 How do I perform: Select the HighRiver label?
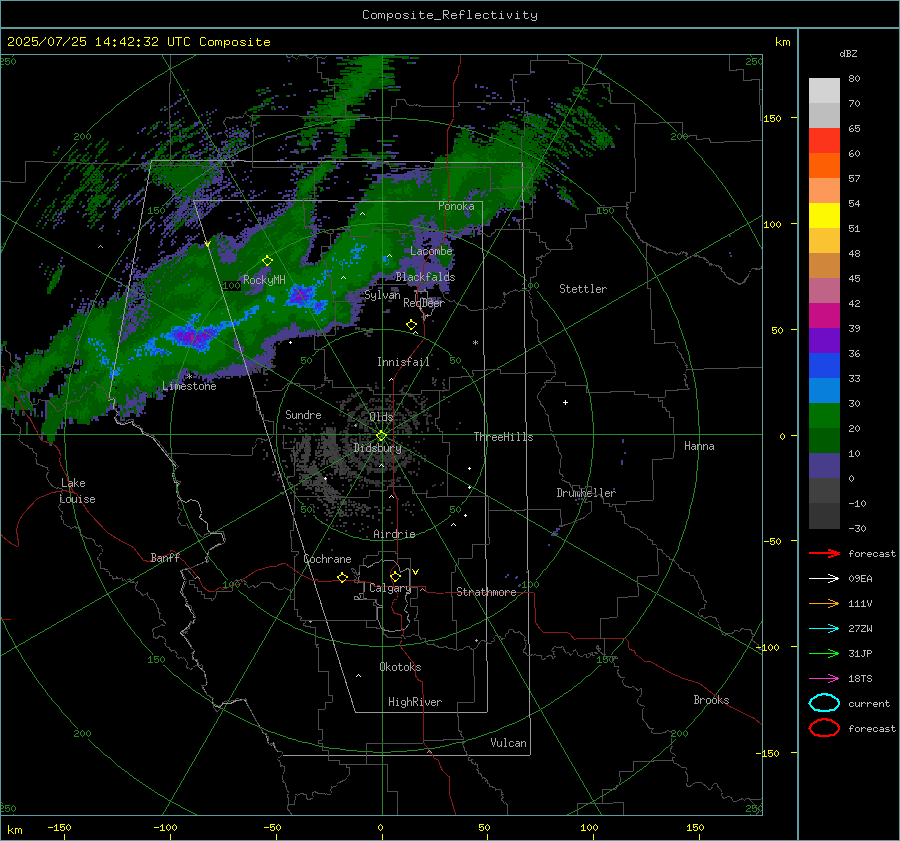(415, 702)
